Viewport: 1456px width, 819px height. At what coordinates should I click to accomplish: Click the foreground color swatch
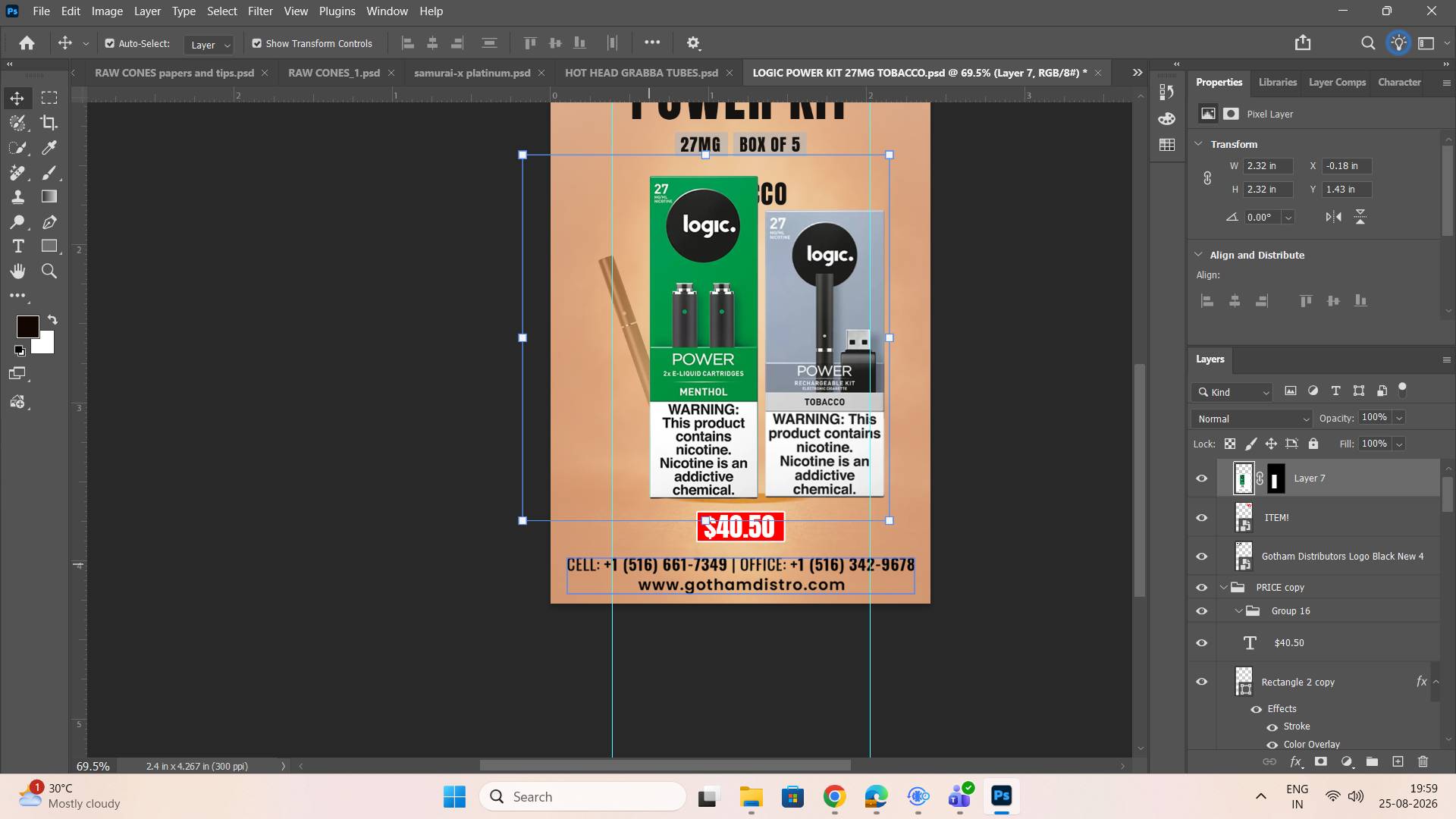coord(28,327)
